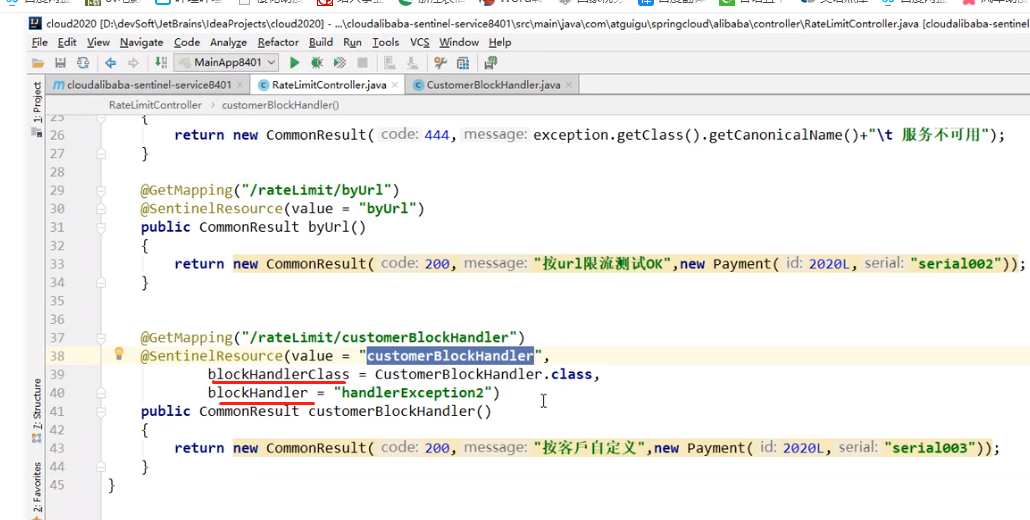Click the Open folder toolbar icon
The height and width of the screenshot is (520, 1030).
point(38,63)
